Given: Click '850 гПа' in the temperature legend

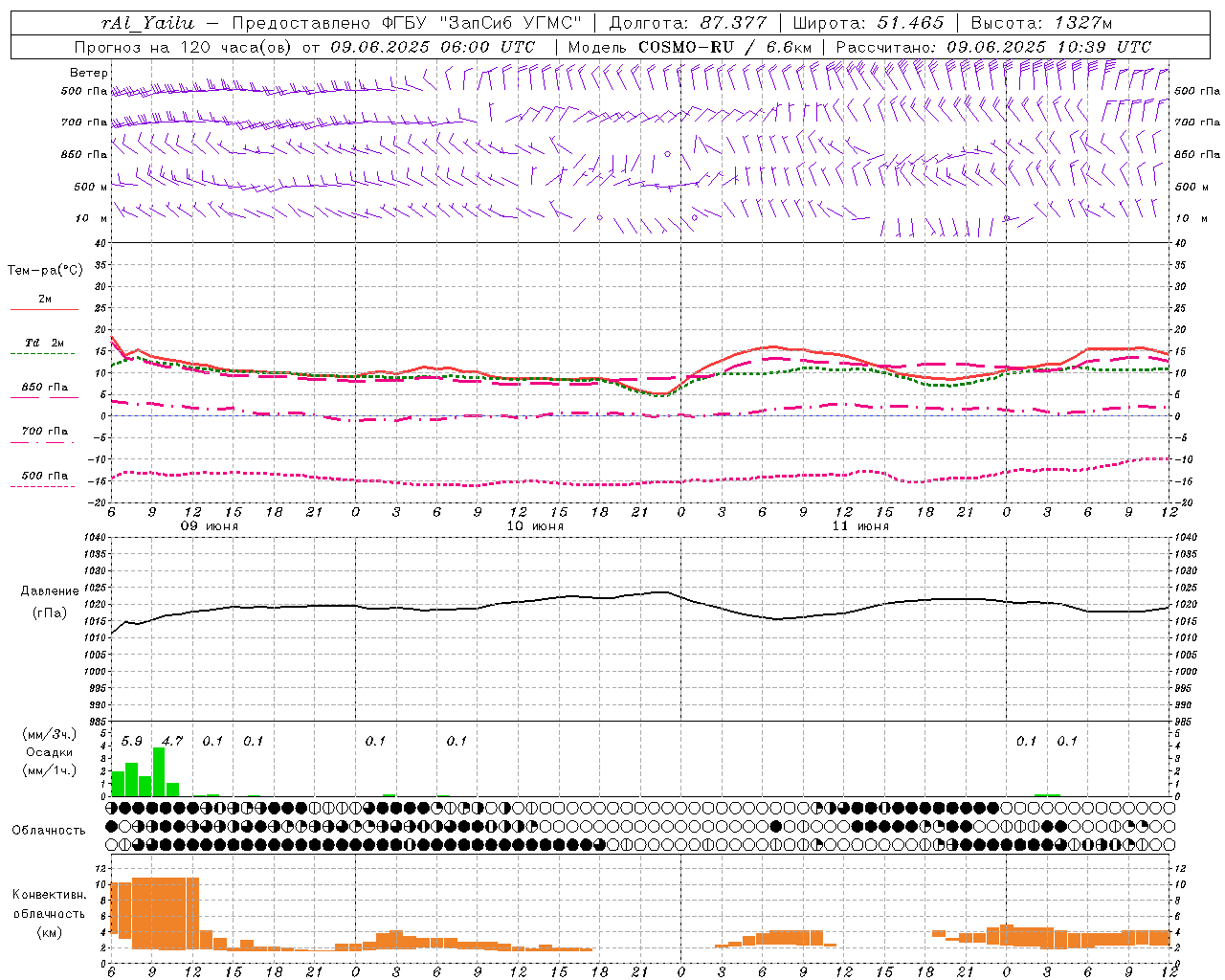Looking at the screenshot, I should pos(45,388).
